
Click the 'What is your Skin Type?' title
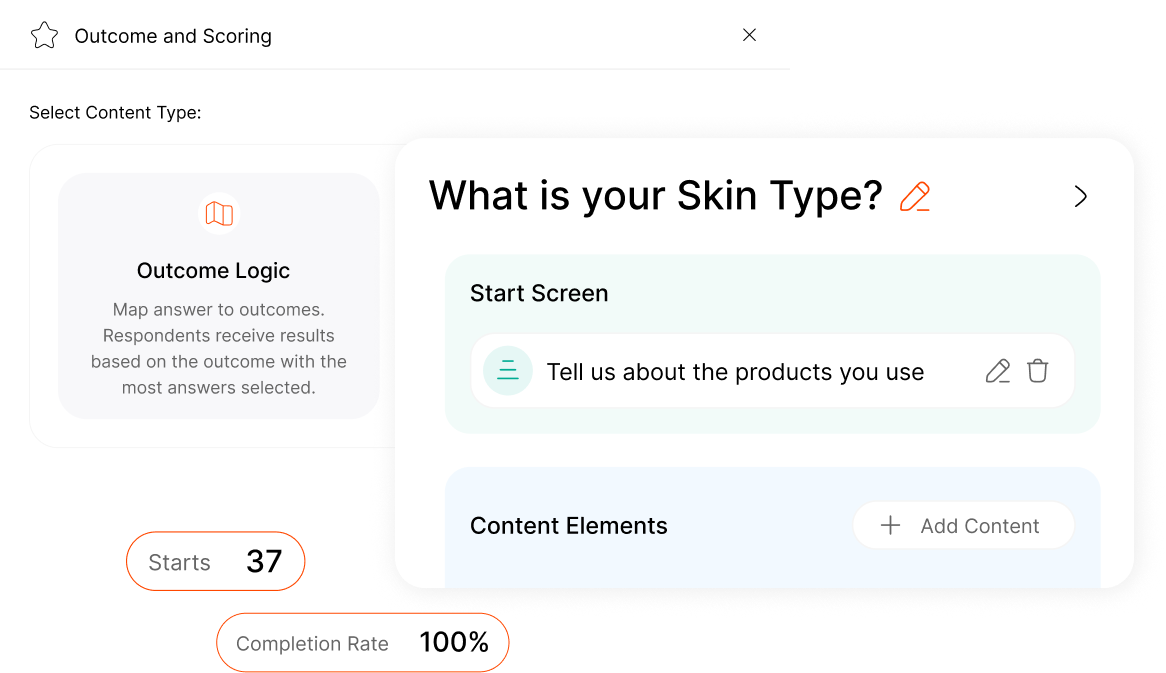pos(655,196)
